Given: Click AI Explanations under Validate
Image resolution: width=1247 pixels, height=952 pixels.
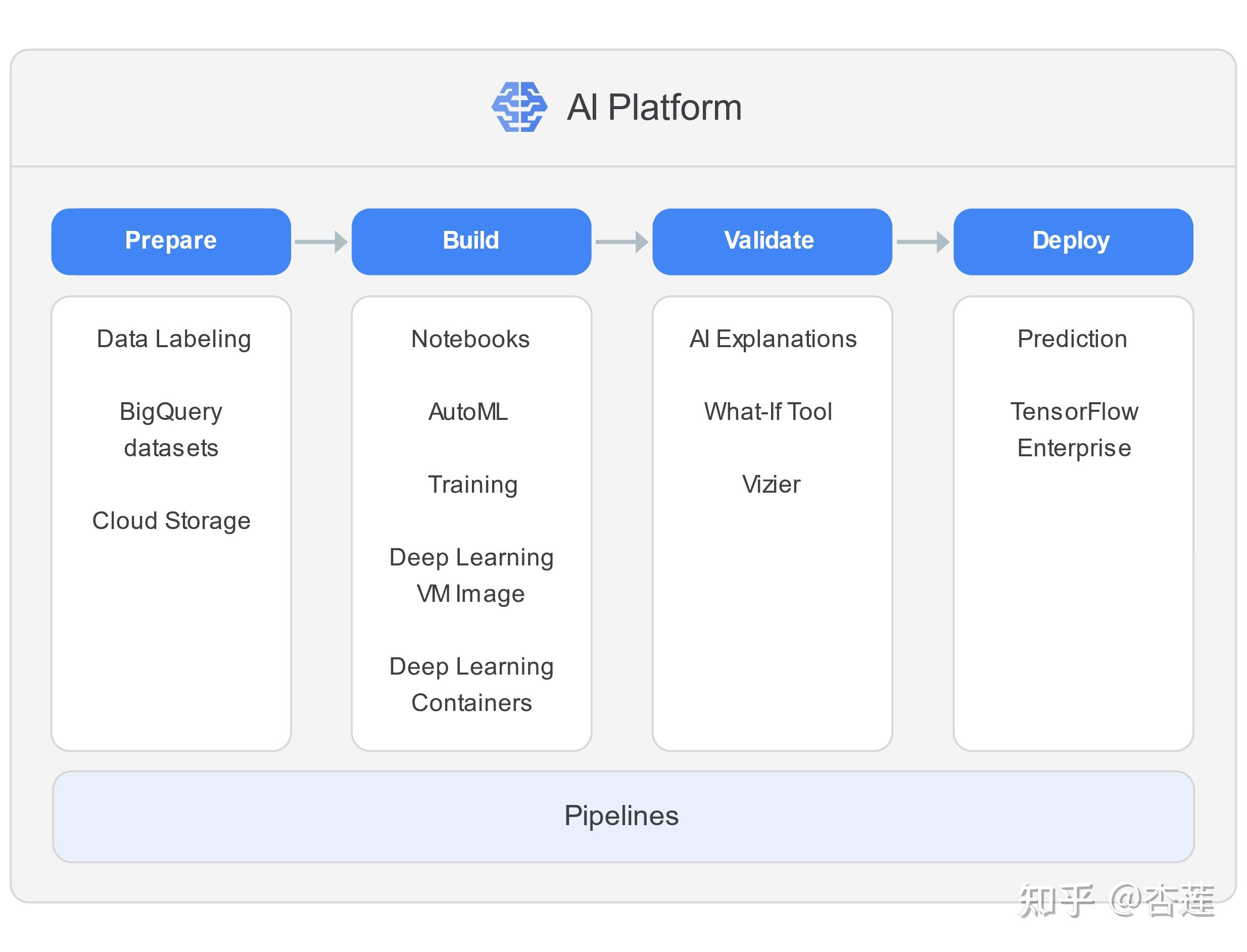Looking at the screenshot, I should click(x=773, y=340).
